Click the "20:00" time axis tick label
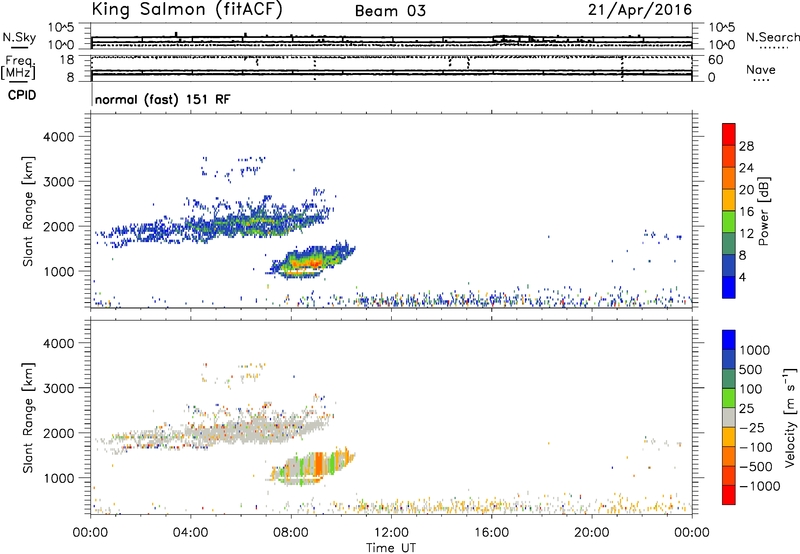 pos(591,533)
